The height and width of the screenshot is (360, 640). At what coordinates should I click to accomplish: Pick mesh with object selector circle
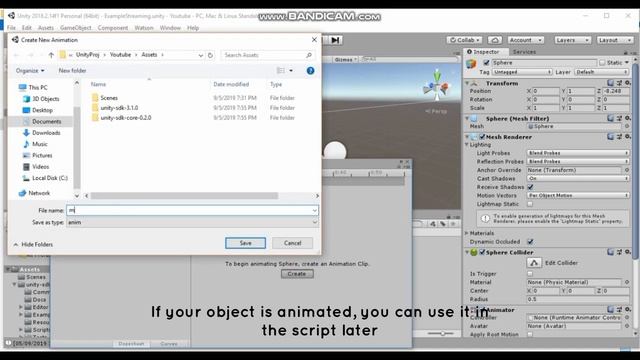627,127
